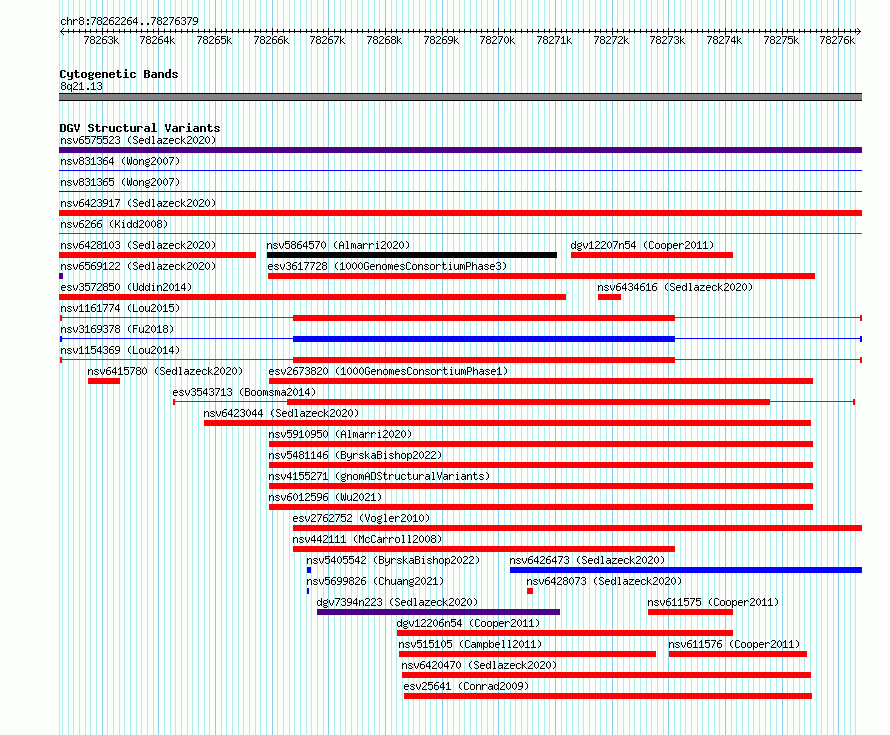This screenshot has width=890, height=735.
Task: Click the short red nsv6434616 bar
Action: (609, 297)
